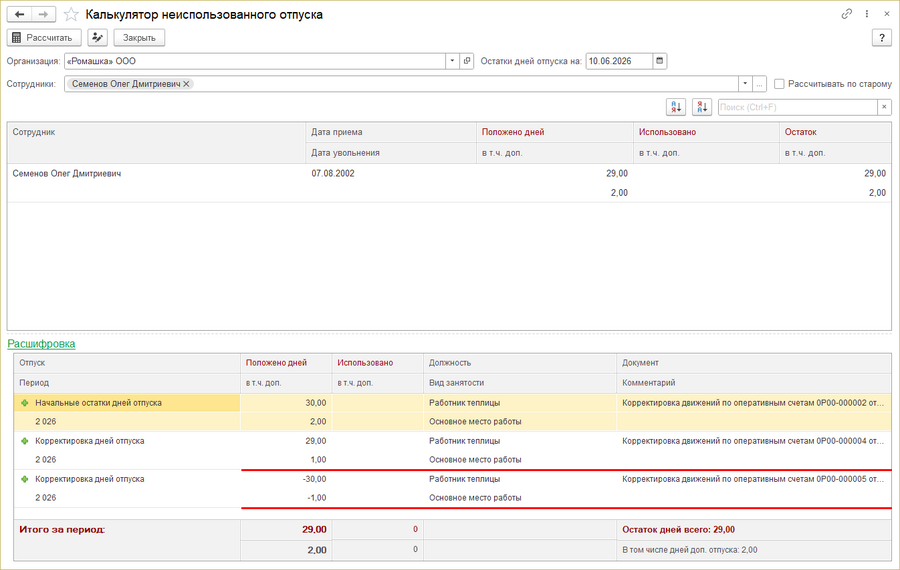Select the Семенов Олег Дмитриевич table row
Viewport: 900px width, 570px height.
click(449, 183)
